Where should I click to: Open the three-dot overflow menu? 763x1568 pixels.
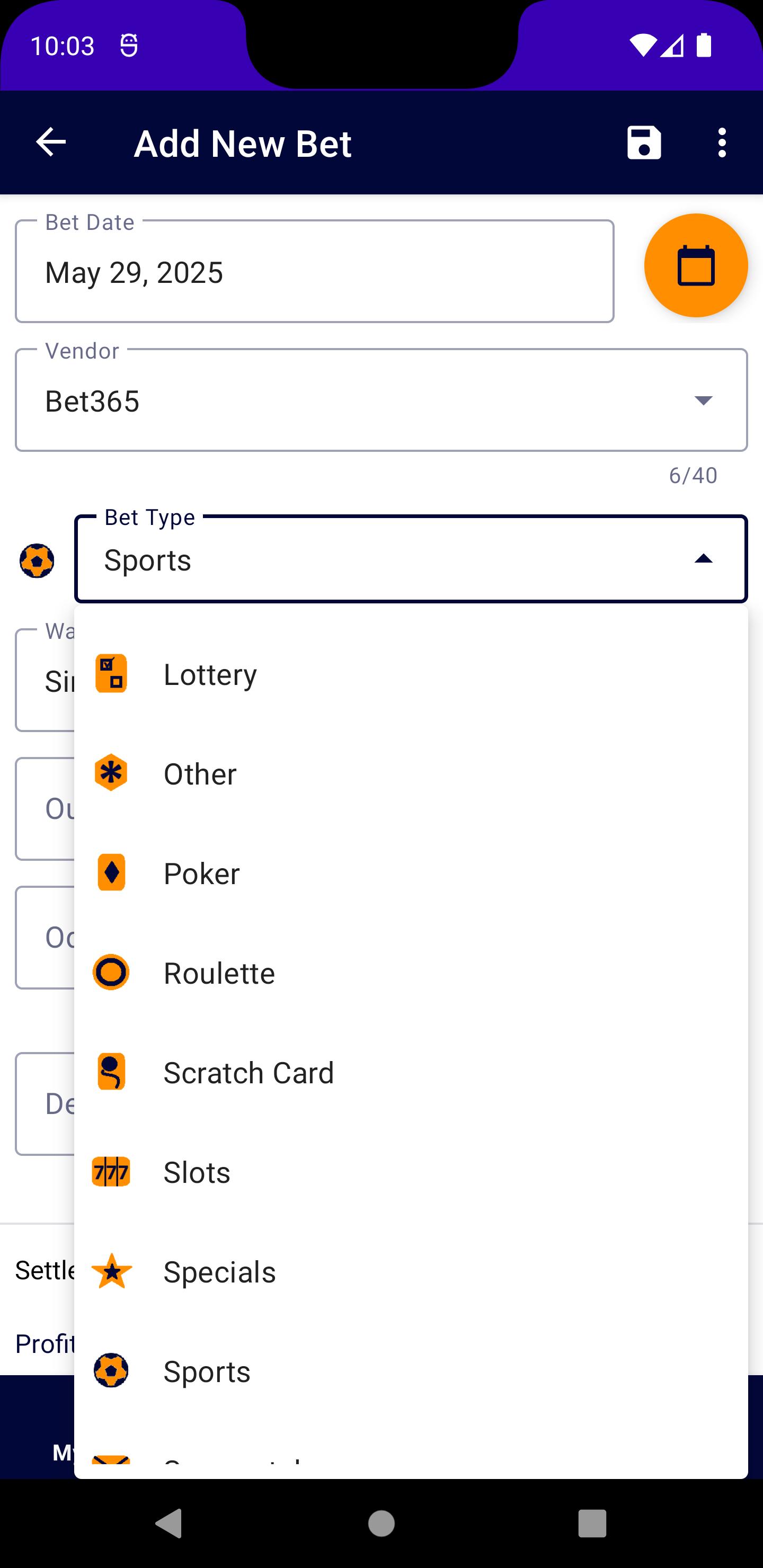coord(722,143)
